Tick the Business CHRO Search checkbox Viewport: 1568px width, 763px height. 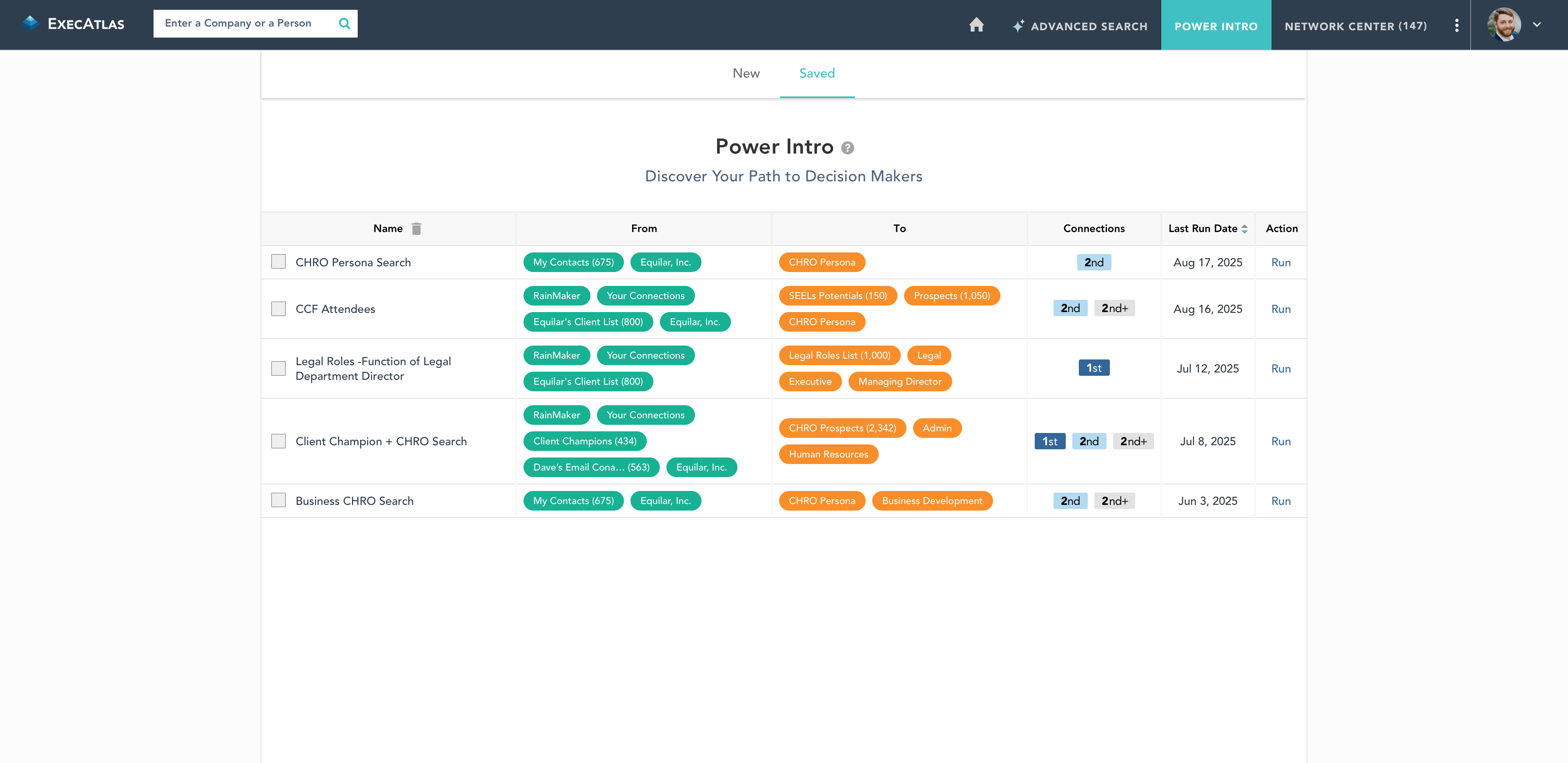278,500
